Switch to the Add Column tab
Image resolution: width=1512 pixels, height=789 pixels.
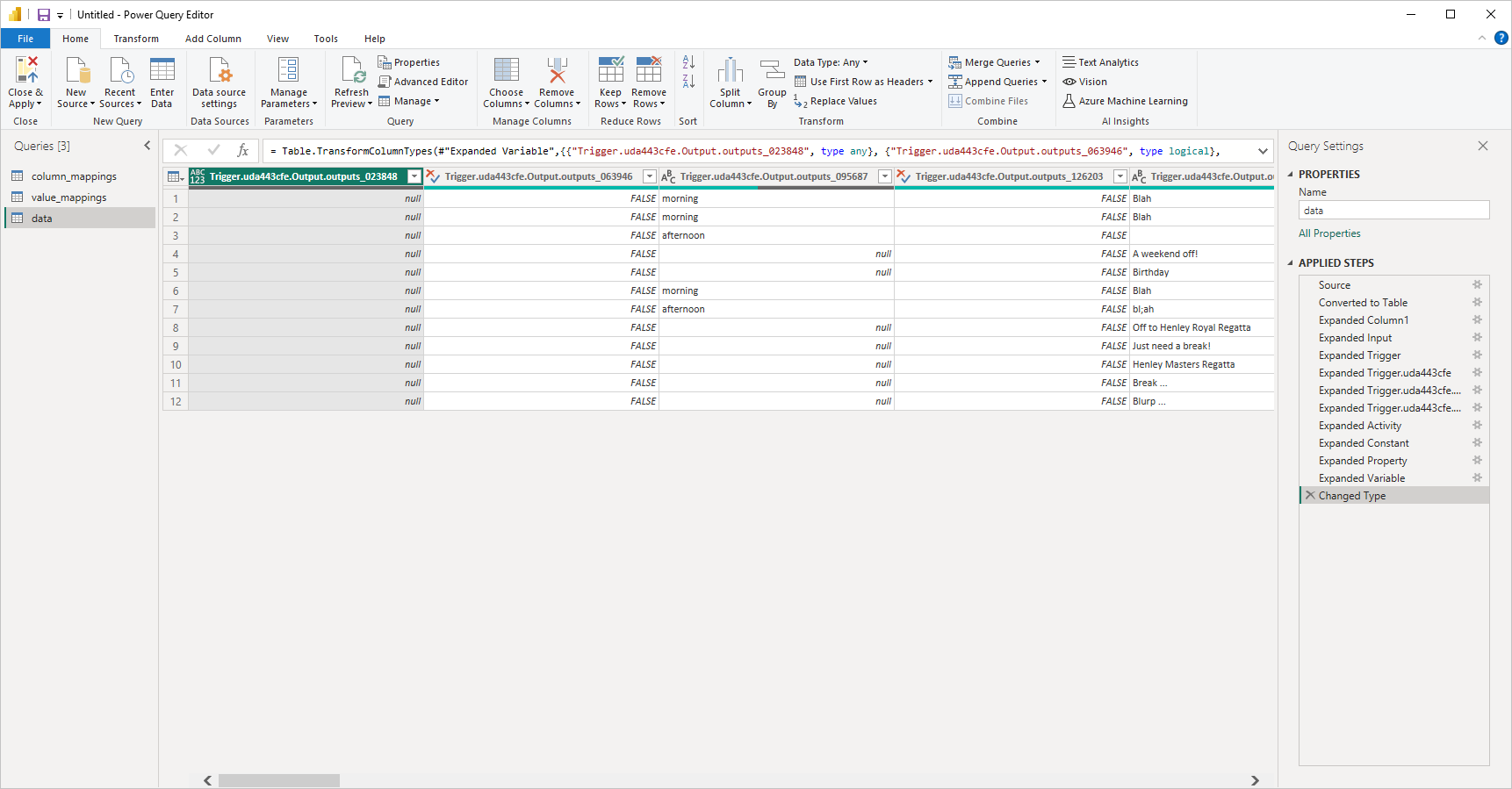[x=213, y=39]
